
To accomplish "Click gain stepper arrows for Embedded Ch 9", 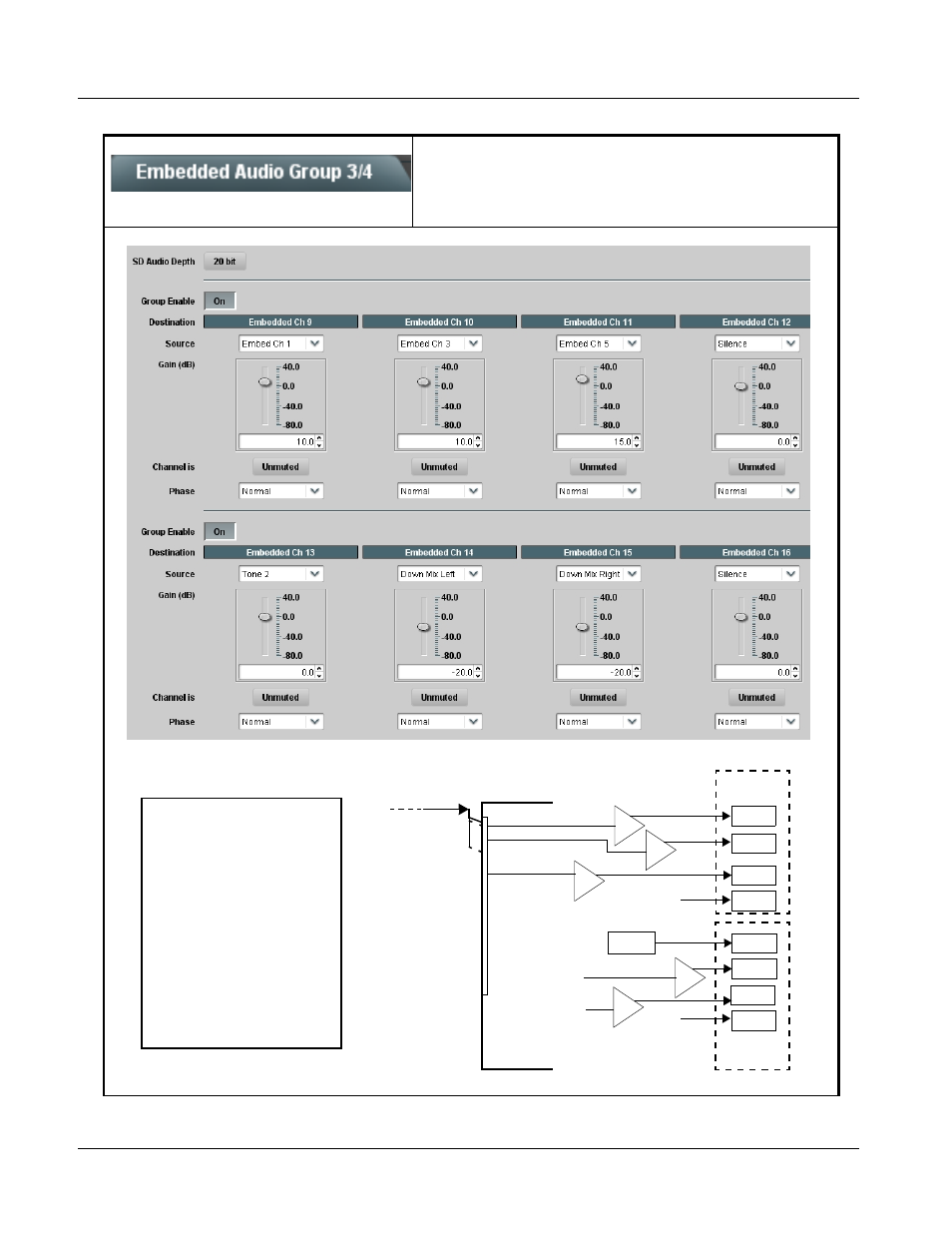I will [319, 441].
